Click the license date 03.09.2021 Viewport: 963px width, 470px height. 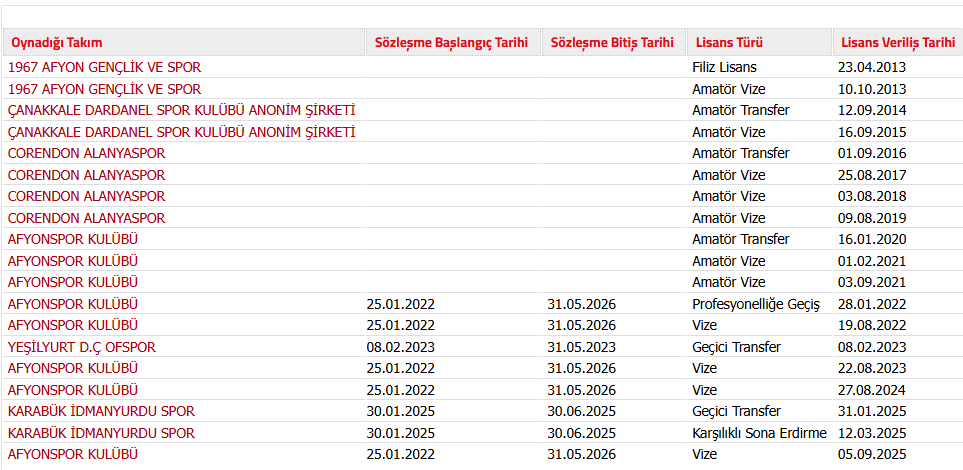pyautogui.click(x=872, y=282)
